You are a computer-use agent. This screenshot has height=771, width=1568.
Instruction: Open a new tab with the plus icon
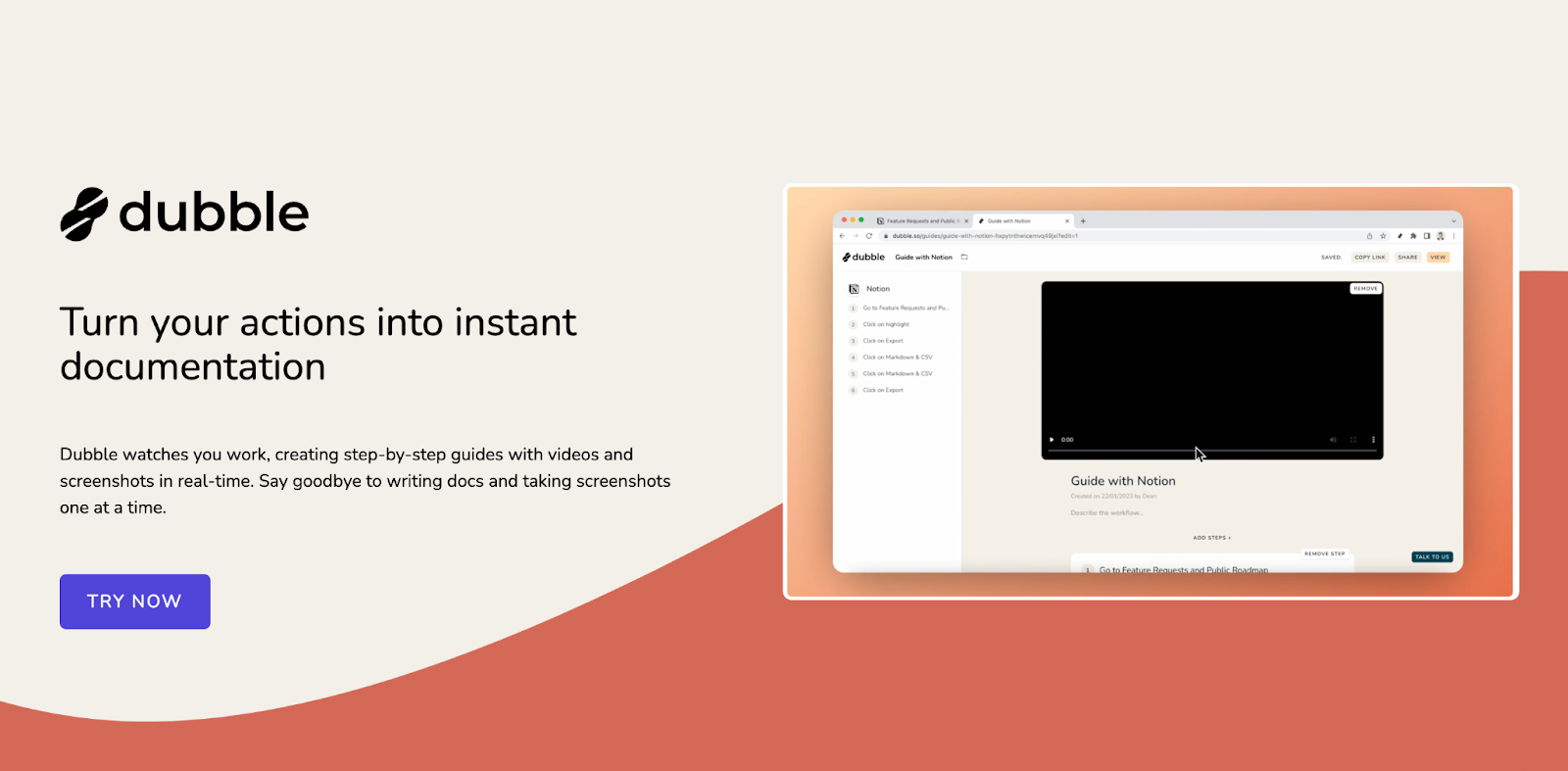point(1083,221)
